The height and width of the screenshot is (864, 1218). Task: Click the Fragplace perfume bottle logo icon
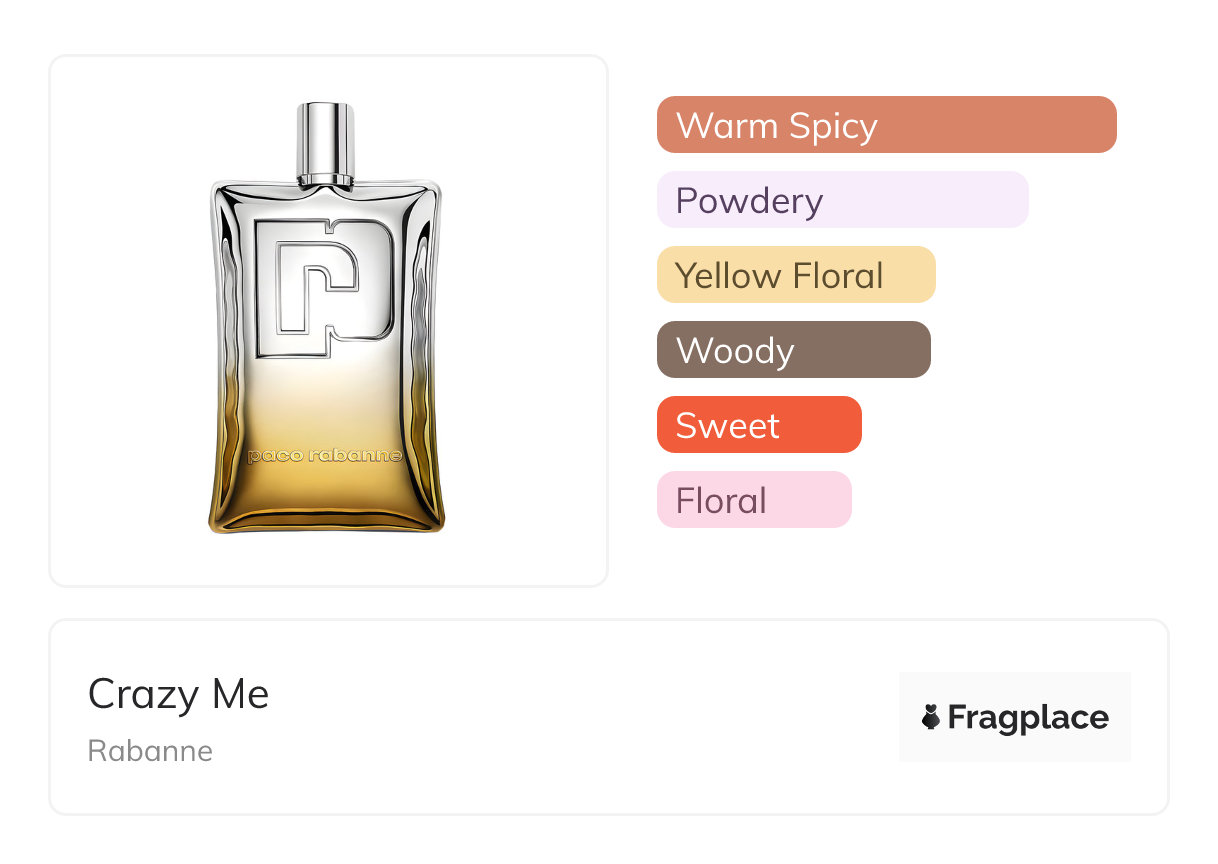click(931, 717)
